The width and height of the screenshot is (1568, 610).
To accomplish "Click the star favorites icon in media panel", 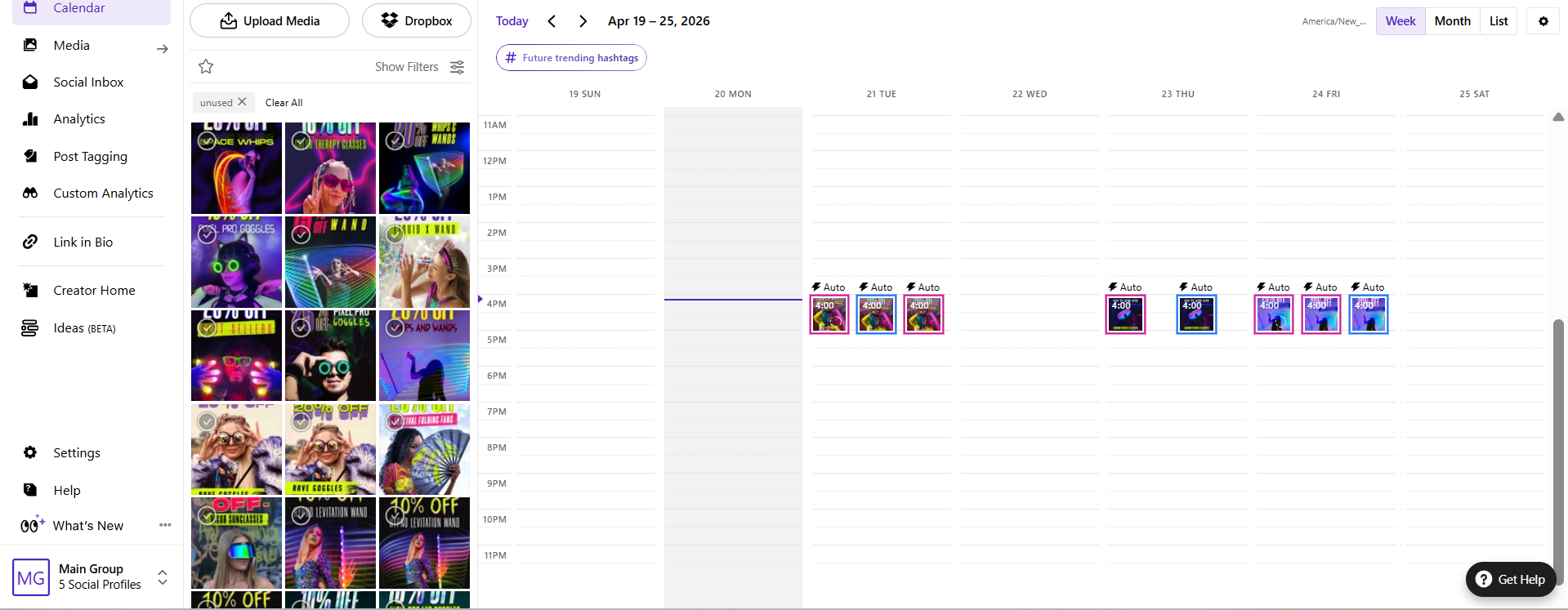I will click(x=206, y=67).
